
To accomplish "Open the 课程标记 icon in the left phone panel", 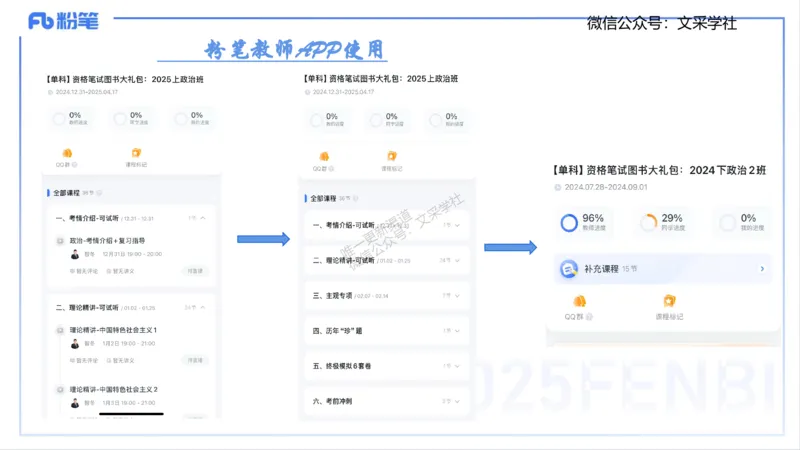I will pyautogui.click(x=136, y=153).
